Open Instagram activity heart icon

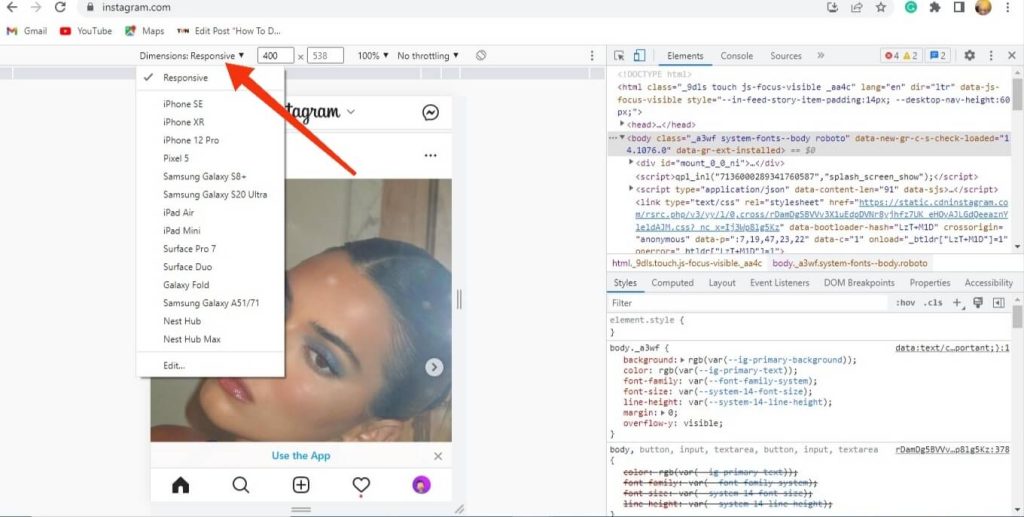click(361, 485)
